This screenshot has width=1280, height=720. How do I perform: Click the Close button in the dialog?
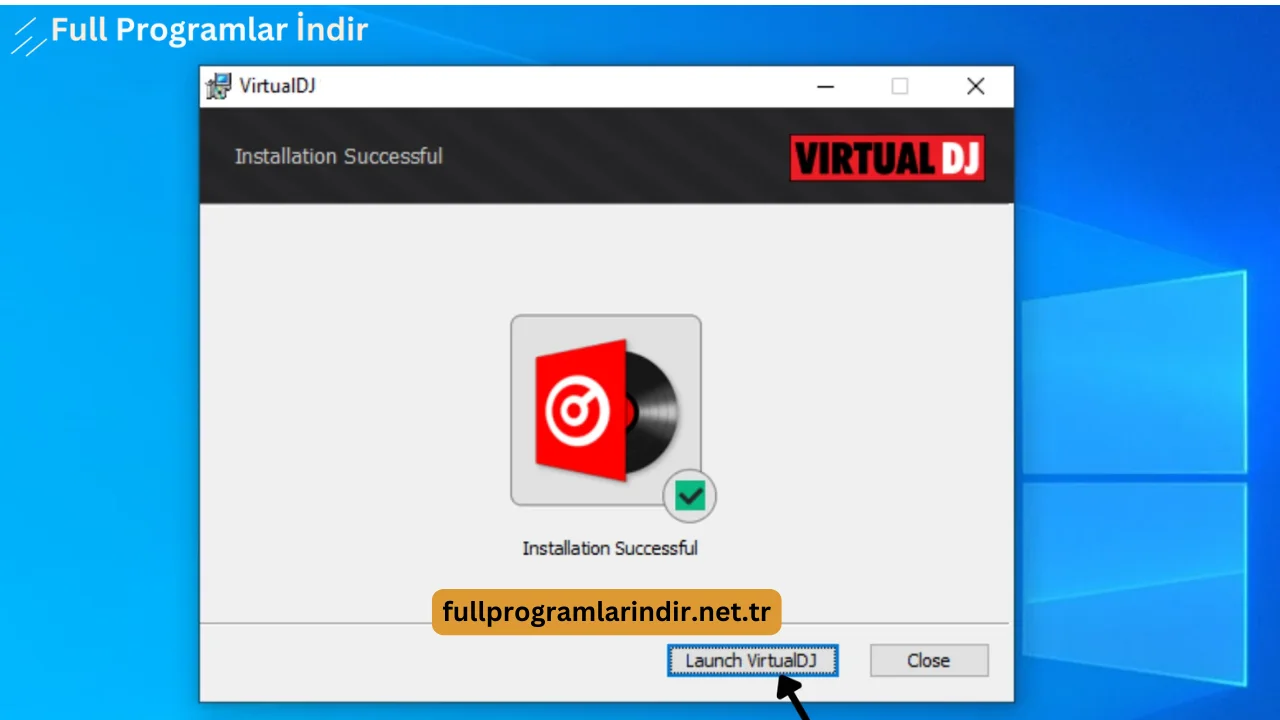(x=929, y=661)
